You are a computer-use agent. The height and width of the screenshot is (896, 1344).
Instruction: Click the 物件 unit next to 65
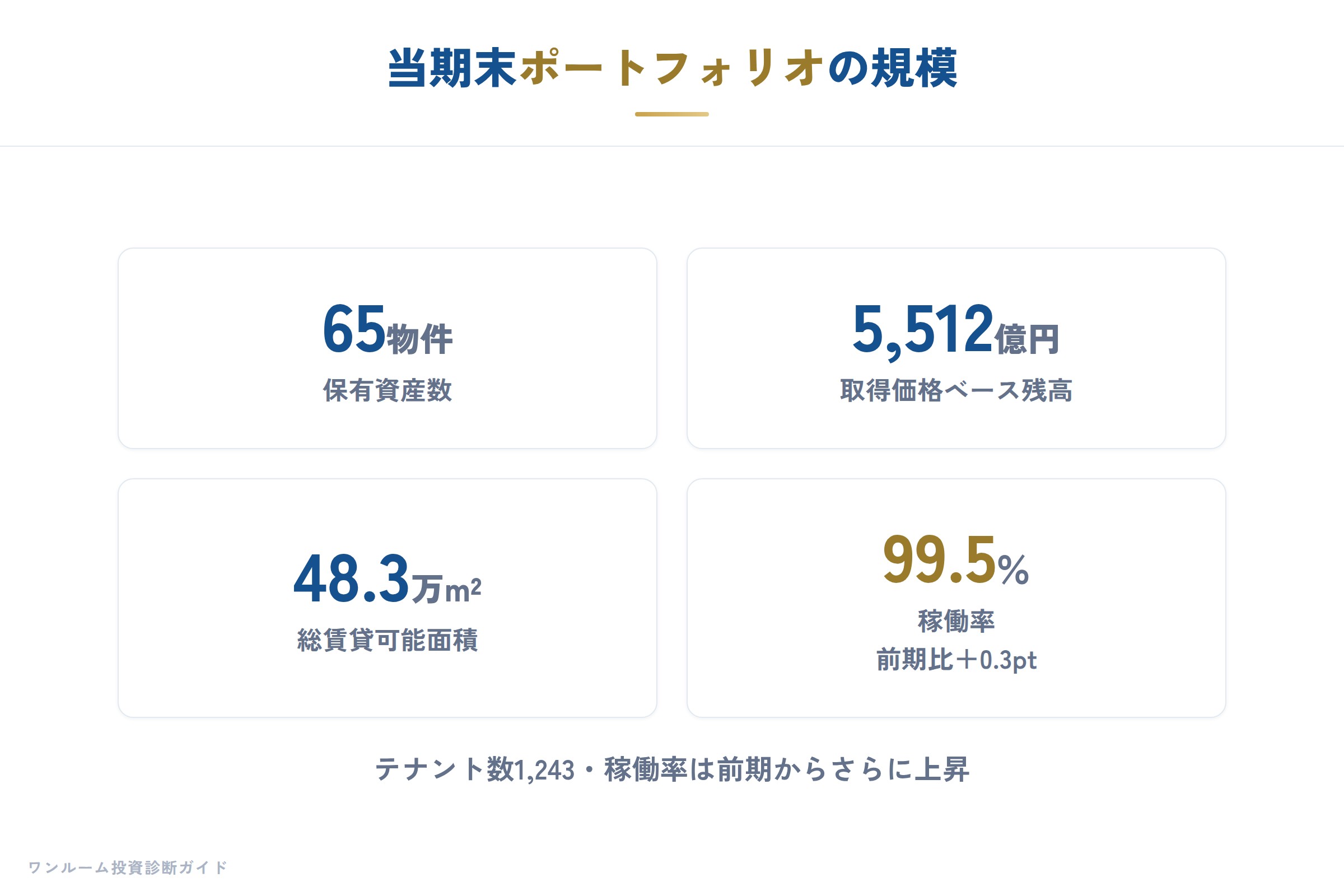[x=420, y=339]
